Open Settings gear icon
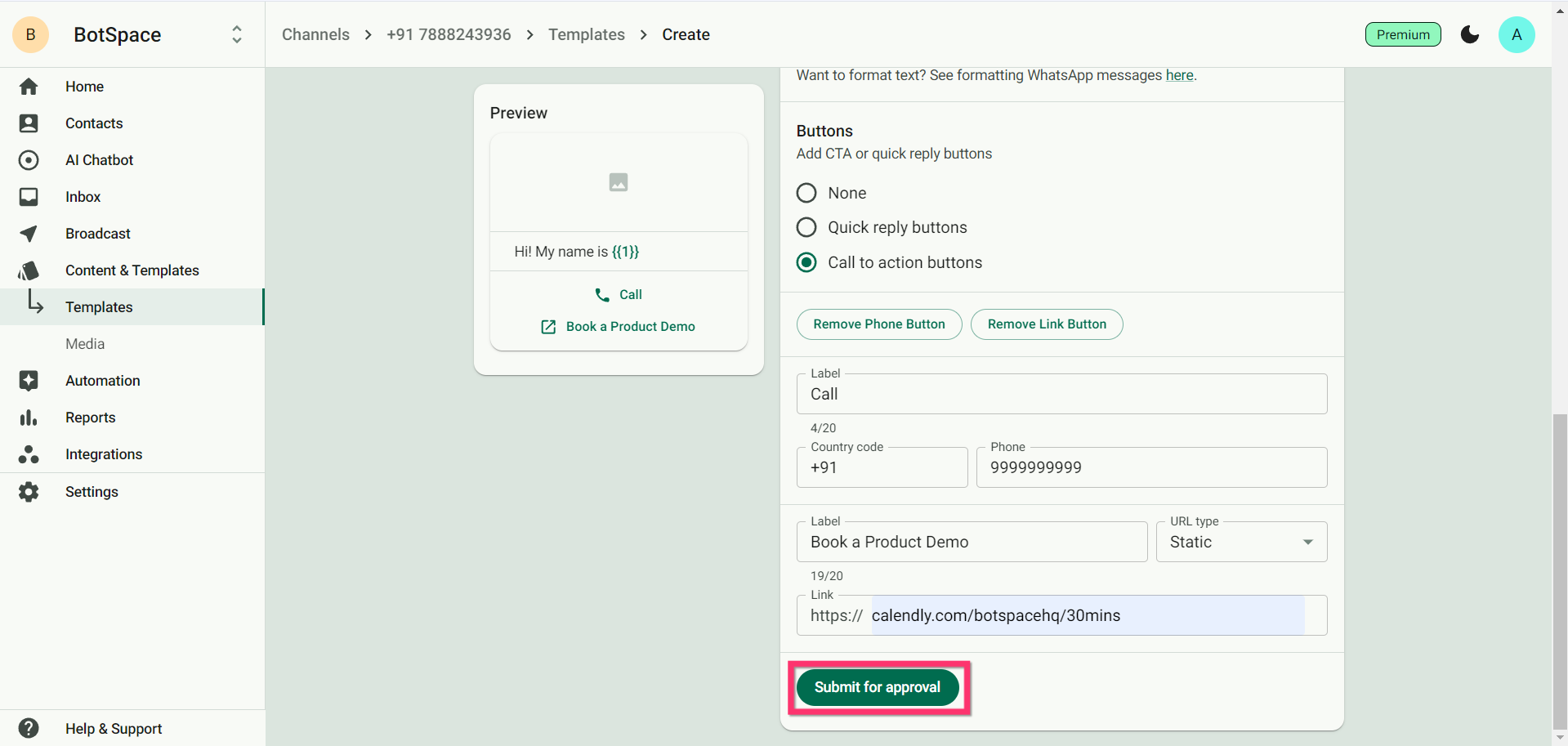Viewport: 1568px width, 746px height. click(x=29, y=492)
